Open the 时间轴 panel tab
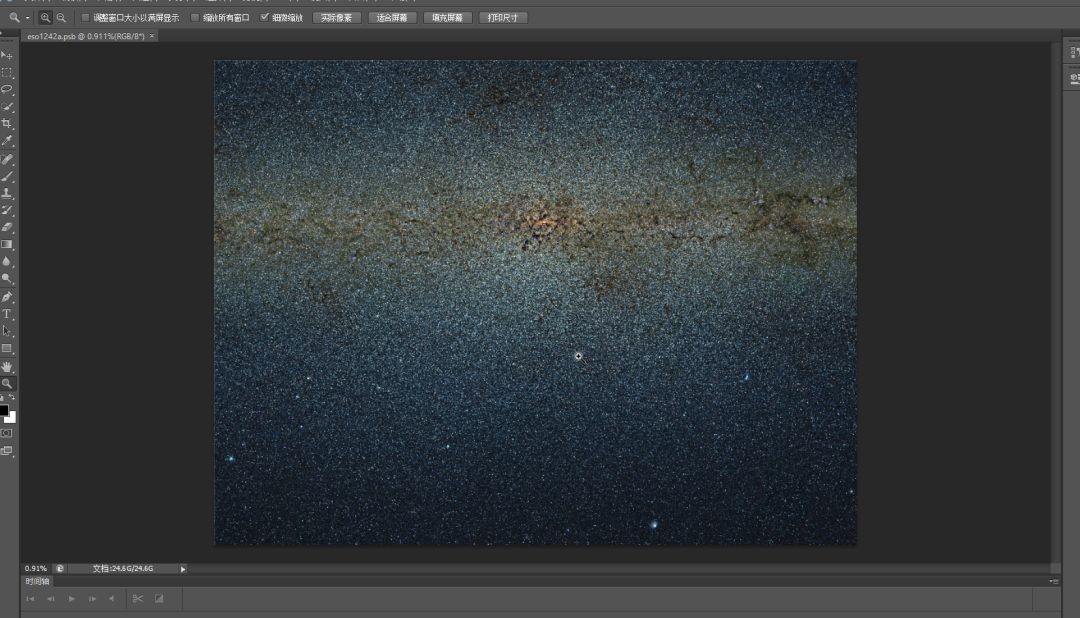Screen dimensions: 1080x618 click(x=37, y=581)
